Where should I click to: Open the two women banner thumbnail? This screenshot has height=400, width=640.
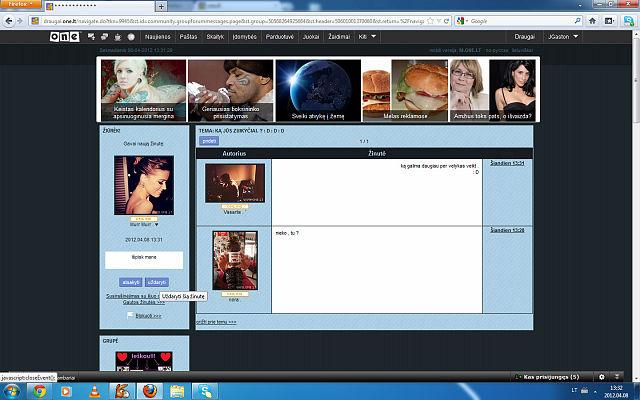[x=493, y=90]
